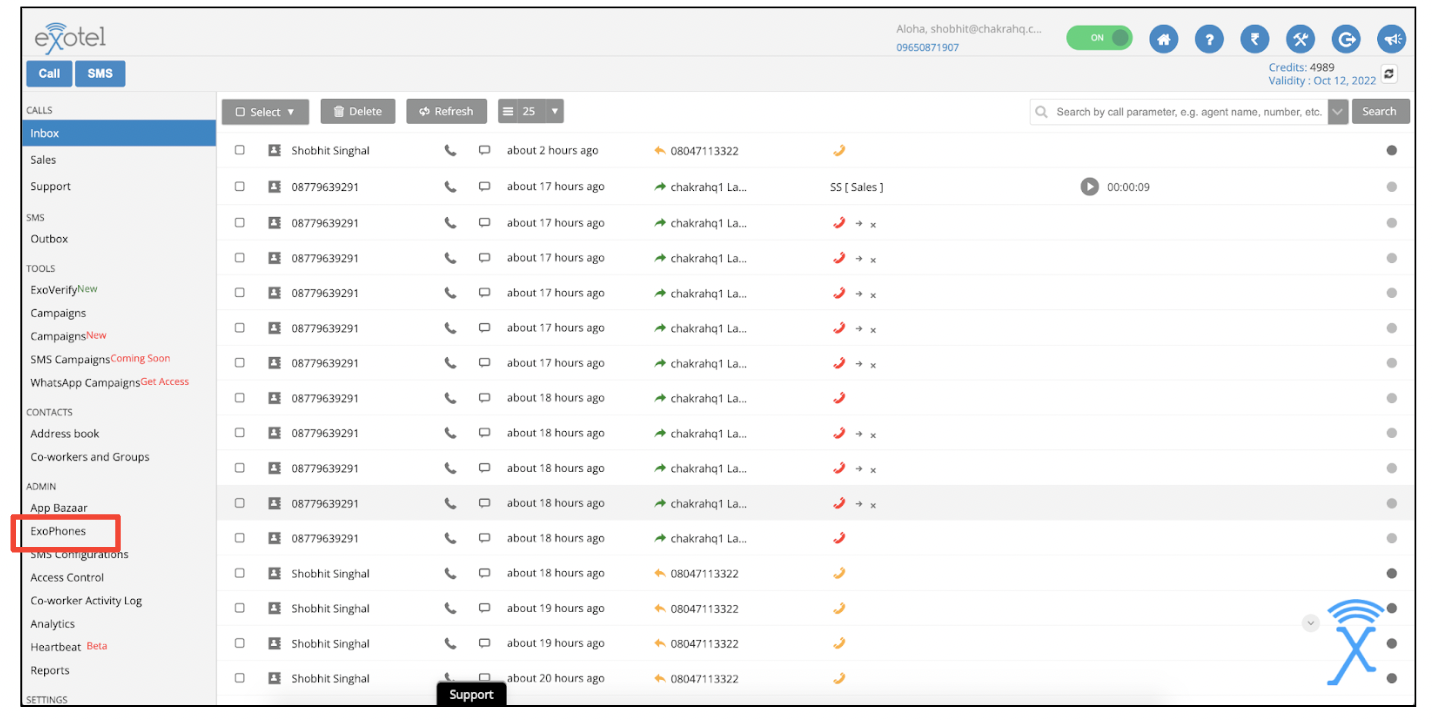Play the 00:00:09 call recording
The height and width of the screenshot is (720, 1432).
(1089, 187)
